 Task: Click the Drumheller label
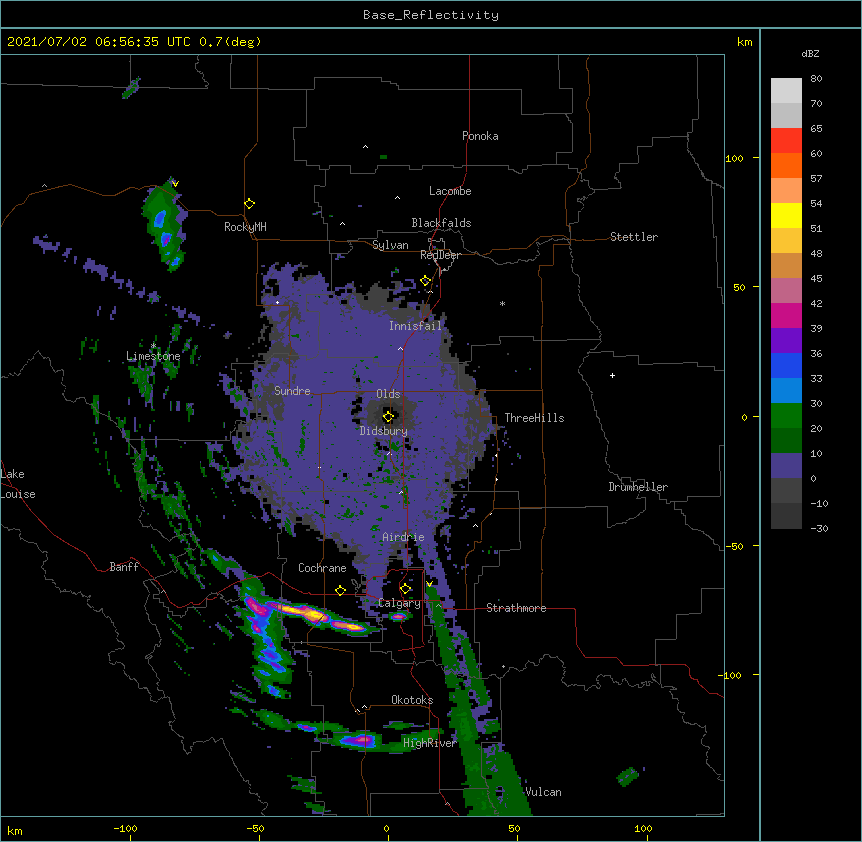[x=638, y=487]
